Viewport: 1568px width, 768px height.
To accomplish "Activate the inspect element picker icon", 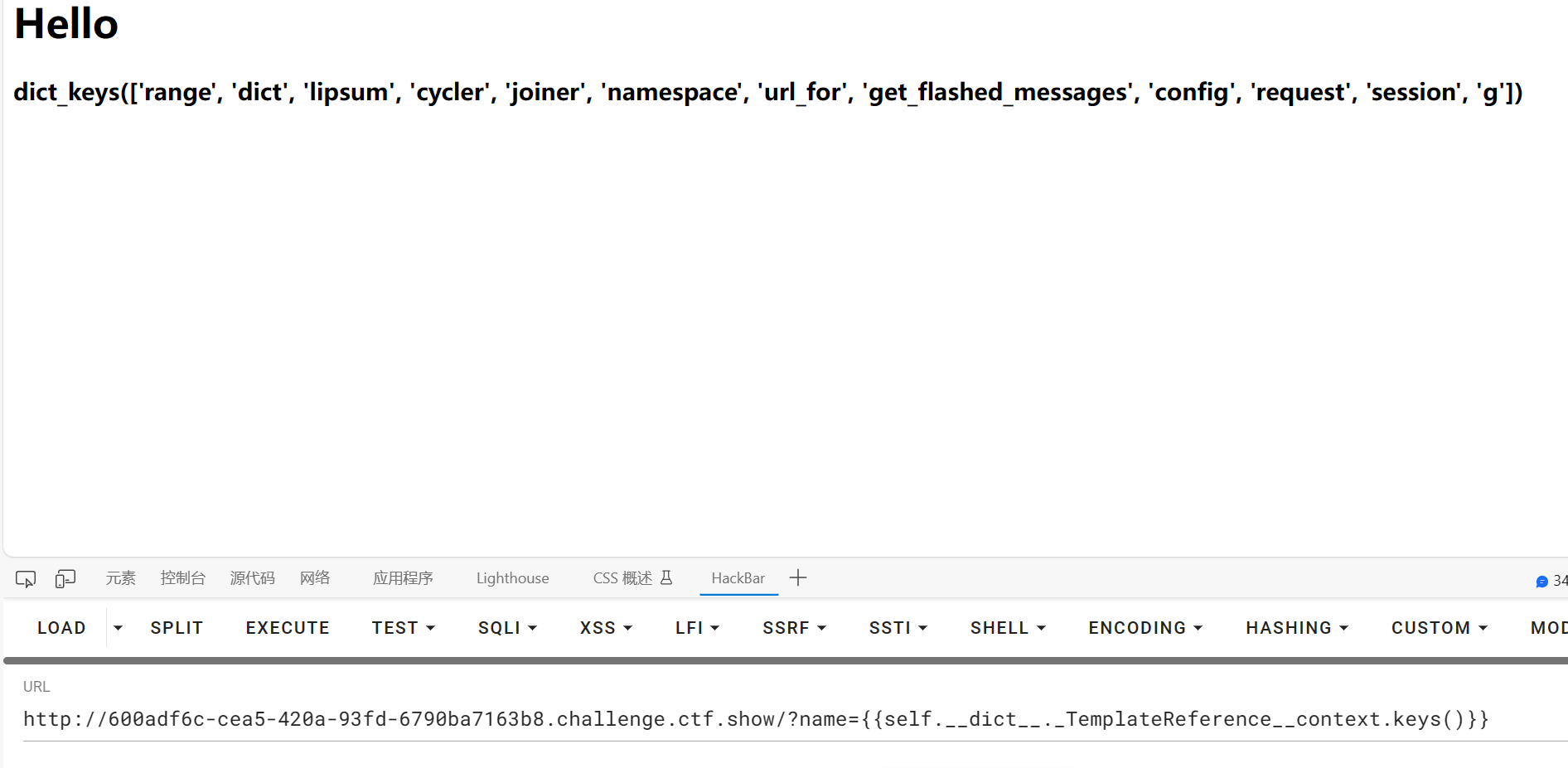I will (26, 578).
